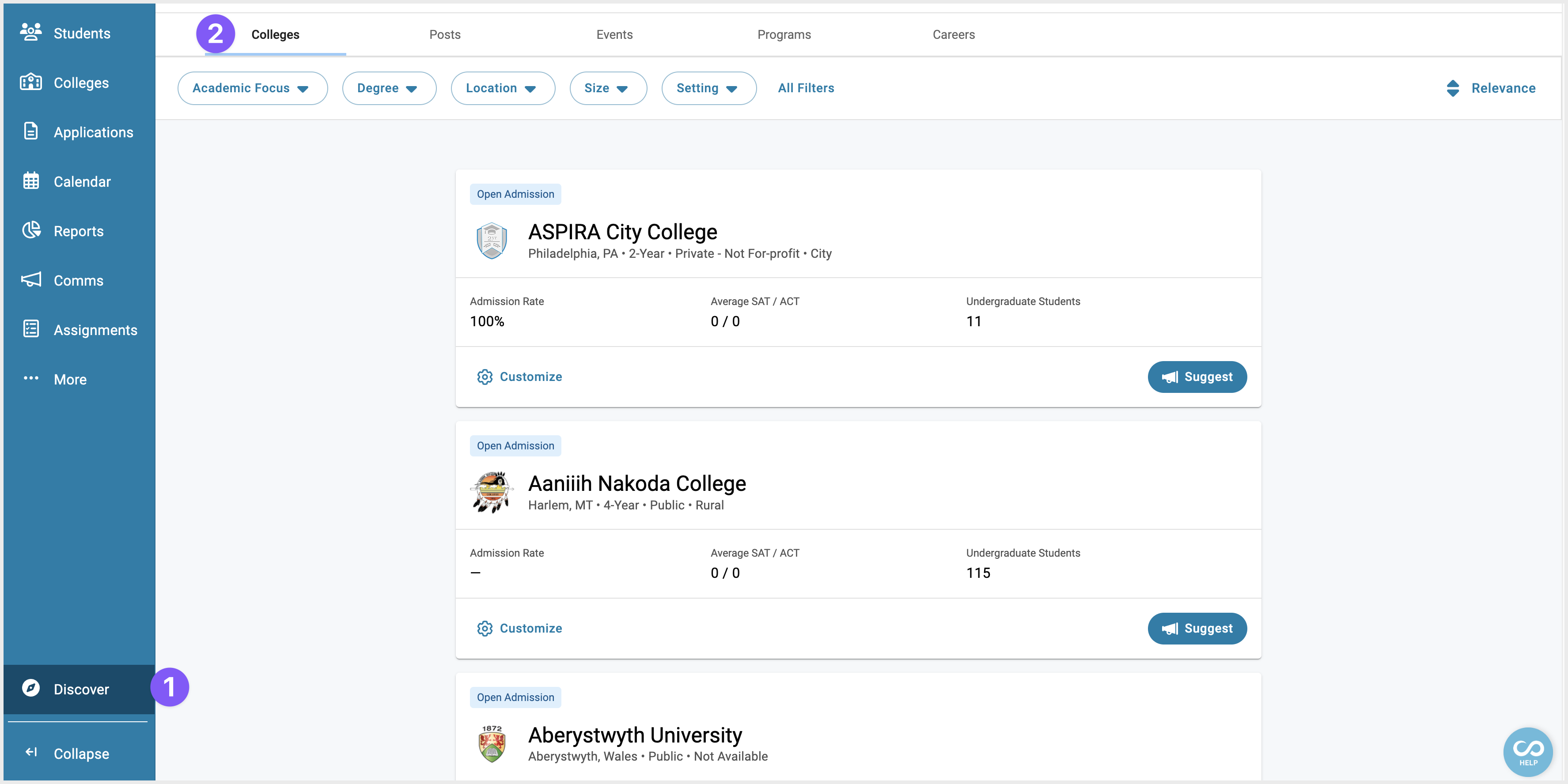This screenshot has width=1568, height=784.
Task: Click the gear icon beside ASPIRA Customize
Action: click(x=485, y=377)
